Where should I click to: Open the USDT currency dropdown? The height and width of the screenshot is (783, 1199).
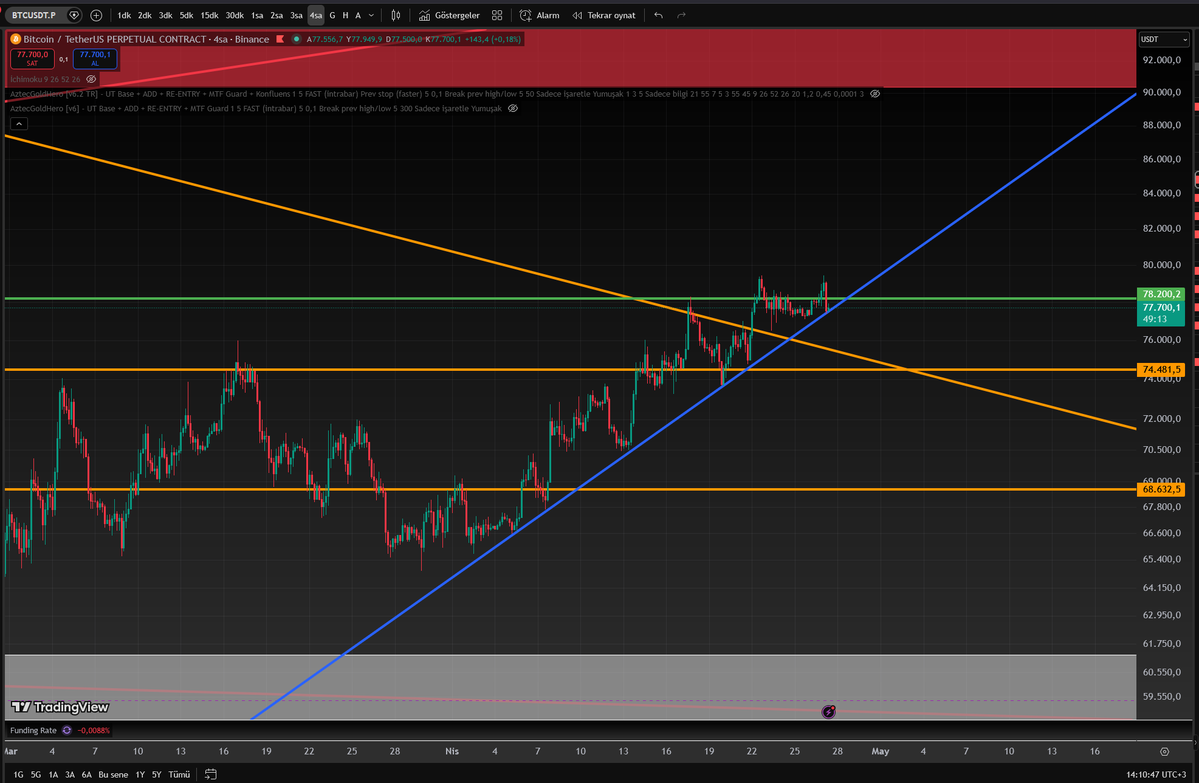coord(1163,39)
